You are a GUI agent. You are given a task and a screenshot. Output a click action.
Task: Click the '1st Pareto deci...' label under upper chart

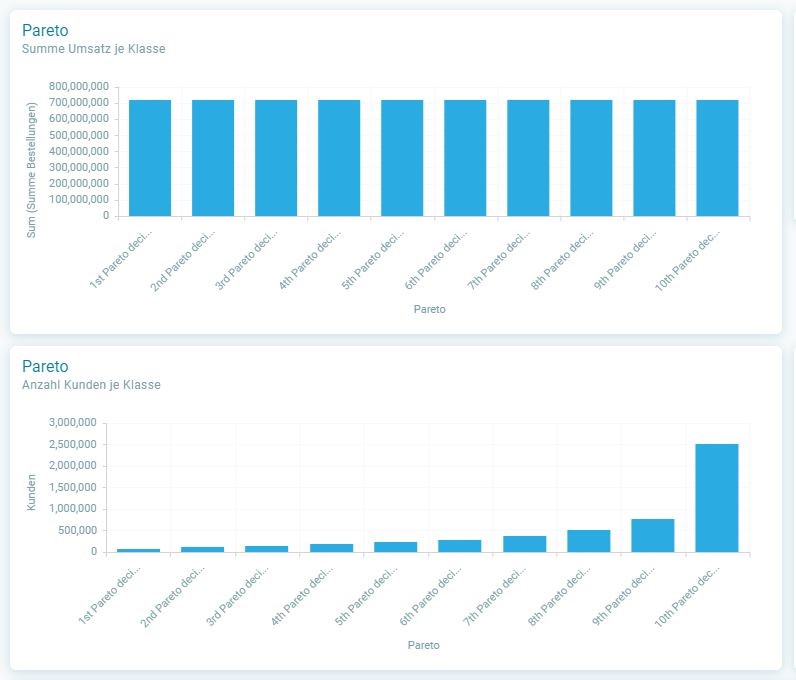point(121,259)
